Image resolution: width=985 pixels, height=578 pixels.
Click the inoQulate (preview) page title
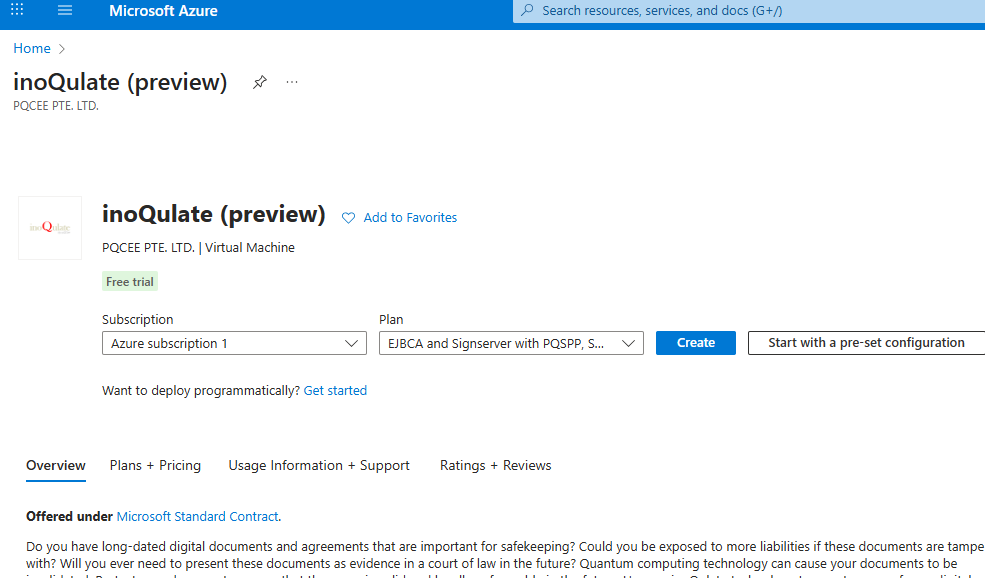120,82
